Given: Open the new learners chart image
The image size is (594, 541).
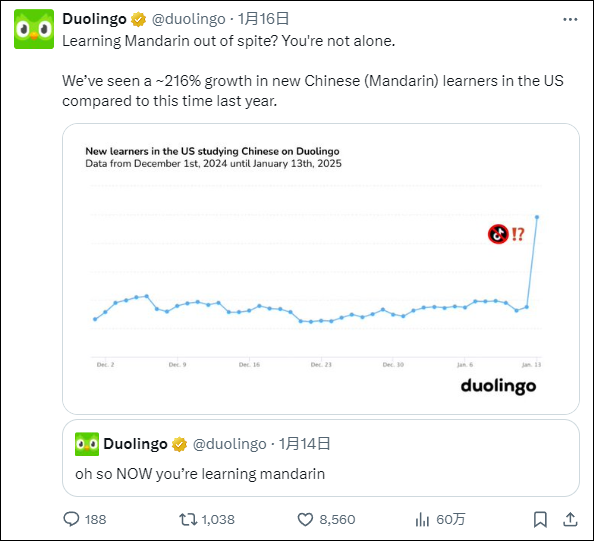Looking at the screenshot, I should 321,269.
